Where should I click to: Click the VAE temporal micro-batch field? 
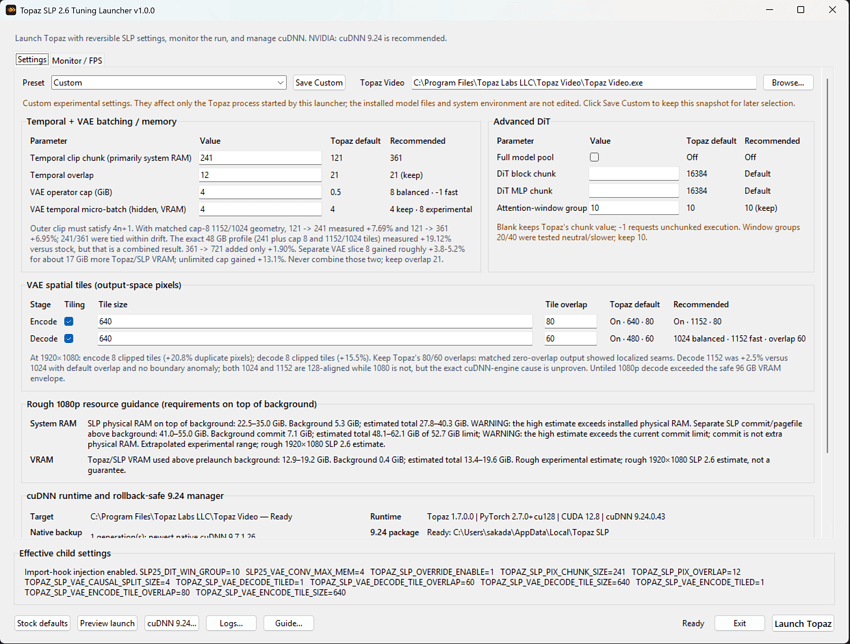260,209
